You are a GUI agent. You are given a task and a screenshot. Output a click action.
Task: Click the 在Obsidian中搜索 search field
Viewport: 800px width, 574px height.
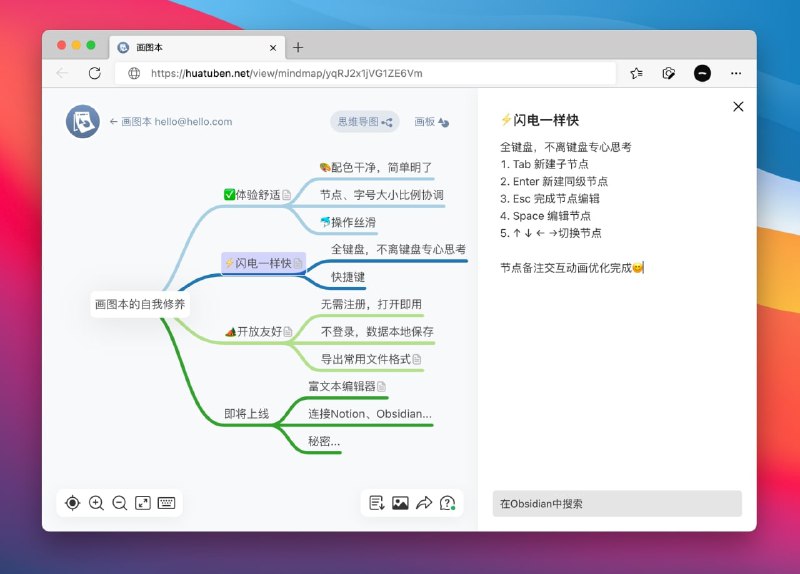(x=617, y=503)
